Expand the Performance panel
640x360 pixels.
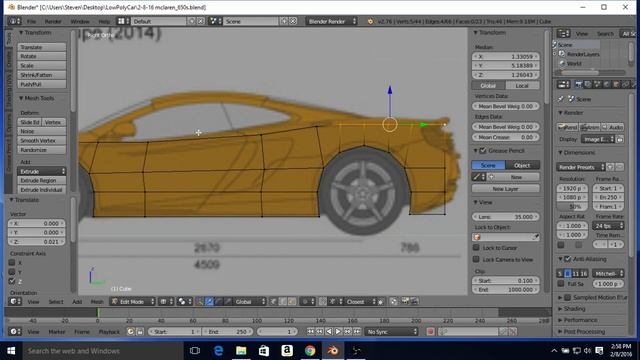580,320
